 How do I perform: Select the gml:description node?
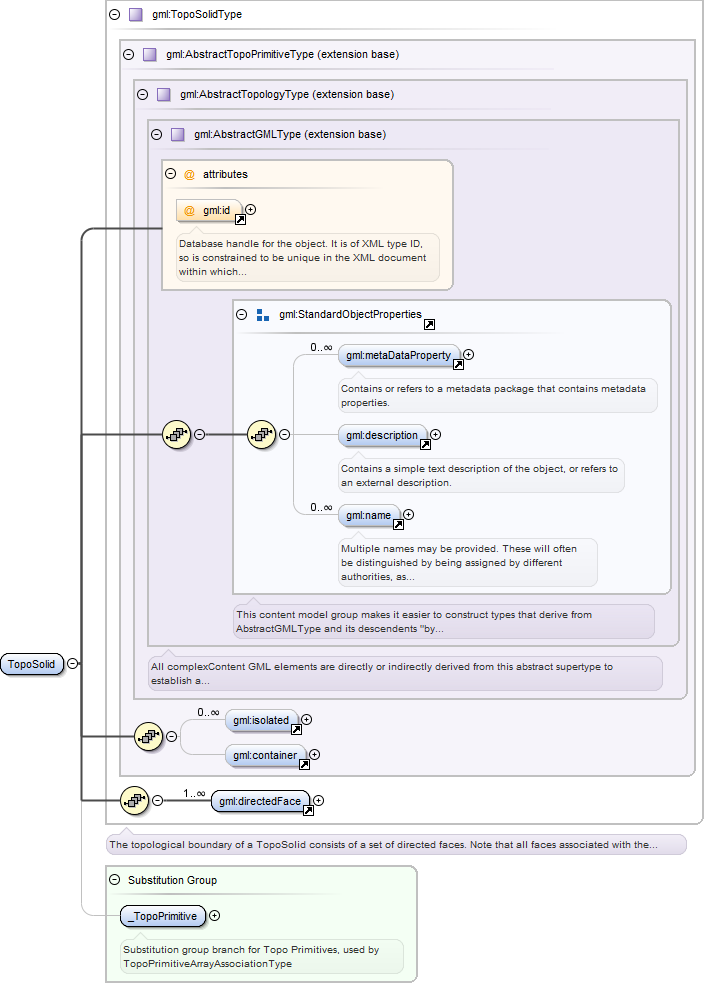tap(383, 436)
